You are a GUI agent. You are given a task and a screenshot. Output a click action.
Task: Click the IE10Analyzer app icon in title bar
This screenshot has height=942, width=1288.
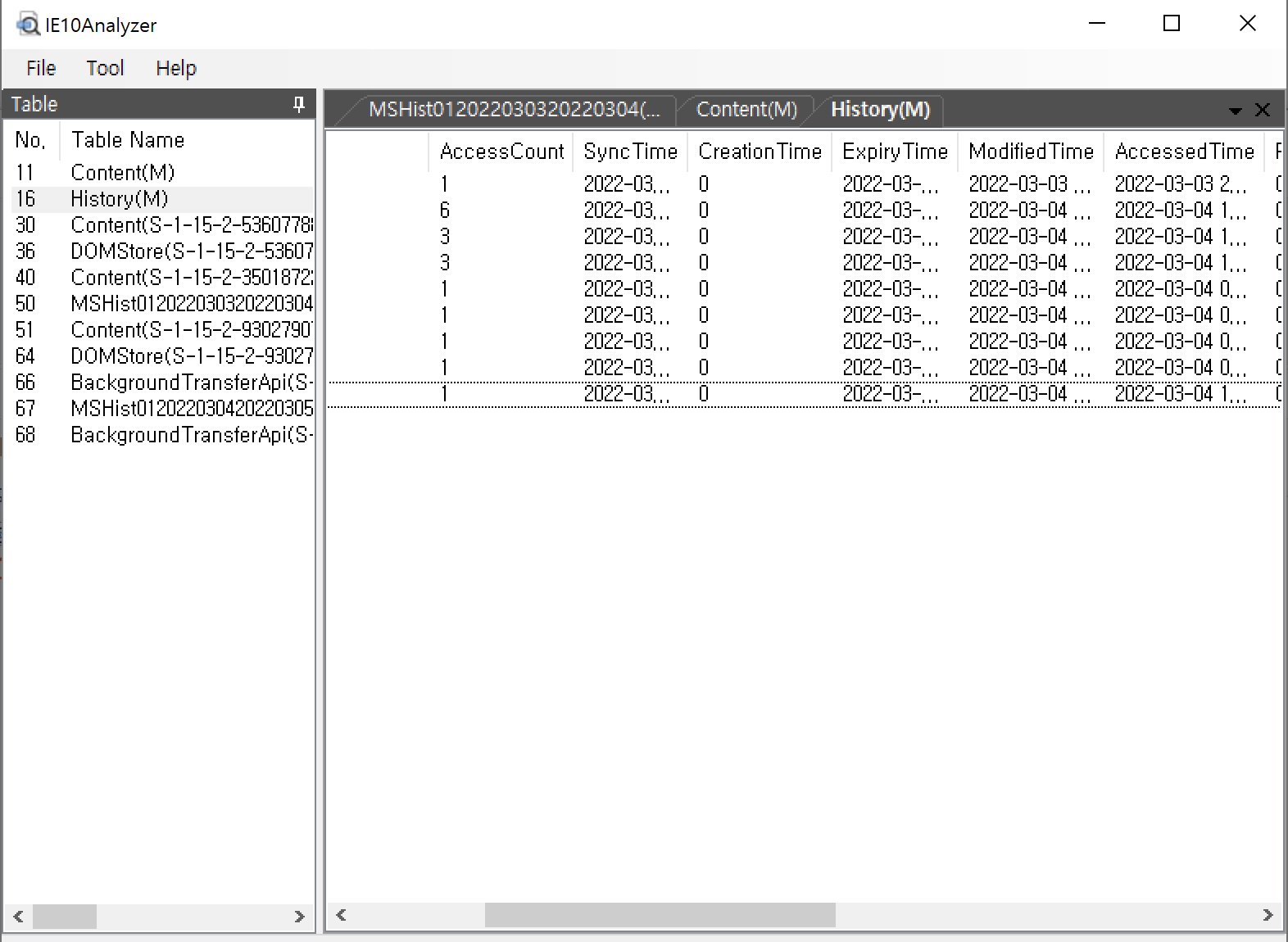pos(27,25)
